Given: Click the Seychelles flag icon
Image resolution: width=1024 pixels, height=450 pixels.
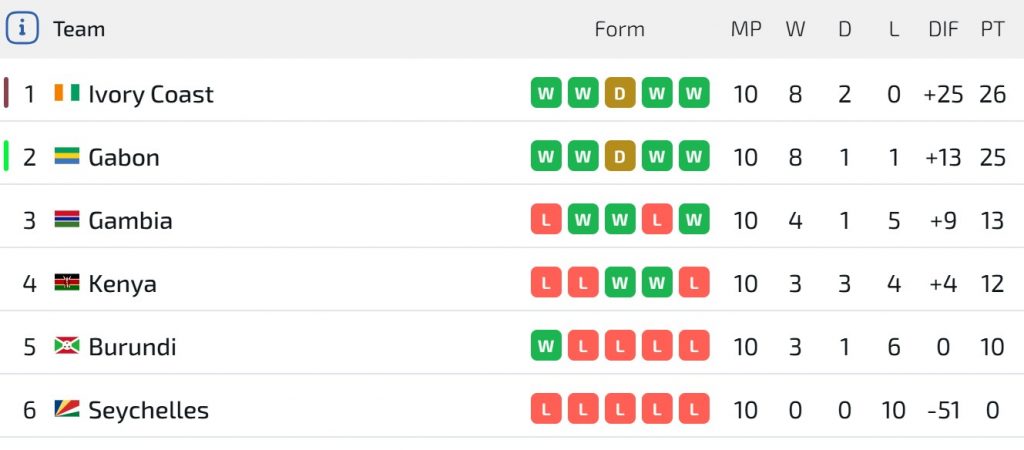Looking at the screenshot, I should point(67,409).
